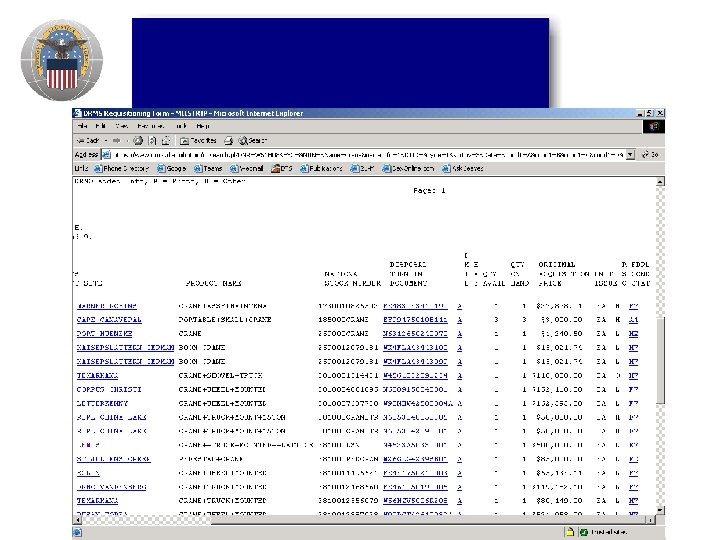This screenshot has height=540, width=720.
Task: Open the View menu
Action: (x=122, y=126)
